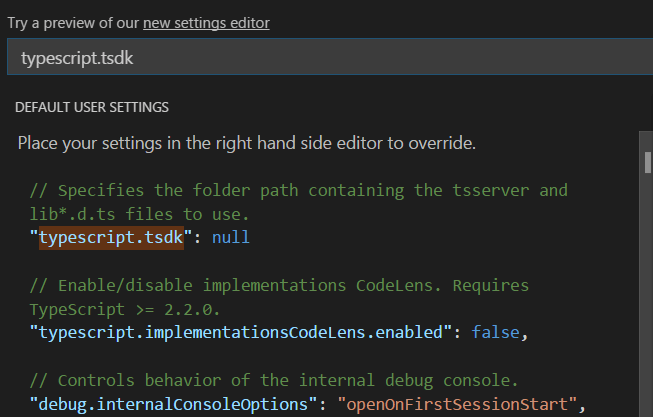Click the settings search box containing typescript.tsdk
The image size is (653, 417).
coord(330,57)
